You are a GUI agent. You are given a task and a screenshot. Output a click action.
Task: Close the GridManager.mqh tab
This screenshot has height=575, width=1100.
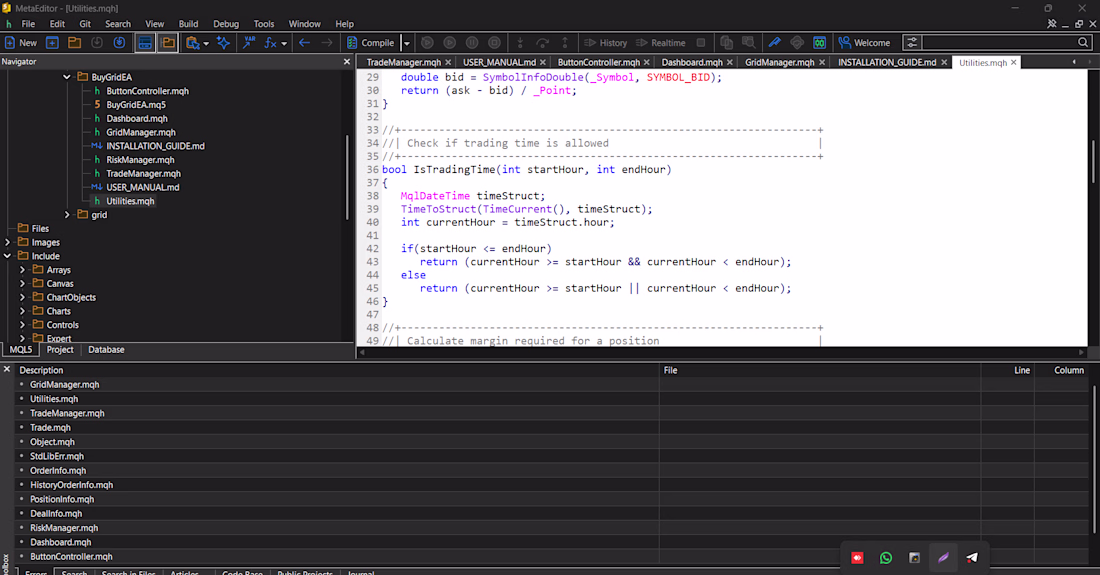(822, 62)
